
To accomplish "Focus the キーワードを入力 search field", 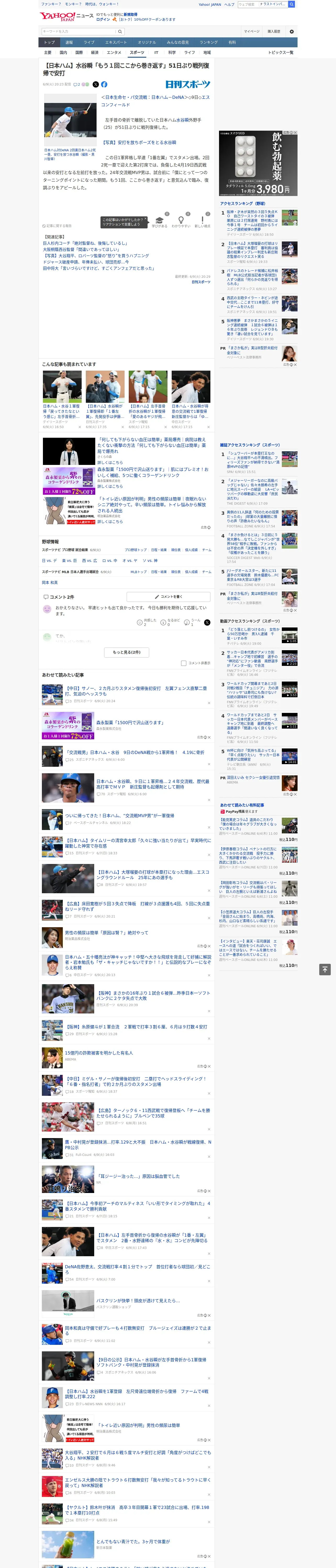I will coord(79,32).
